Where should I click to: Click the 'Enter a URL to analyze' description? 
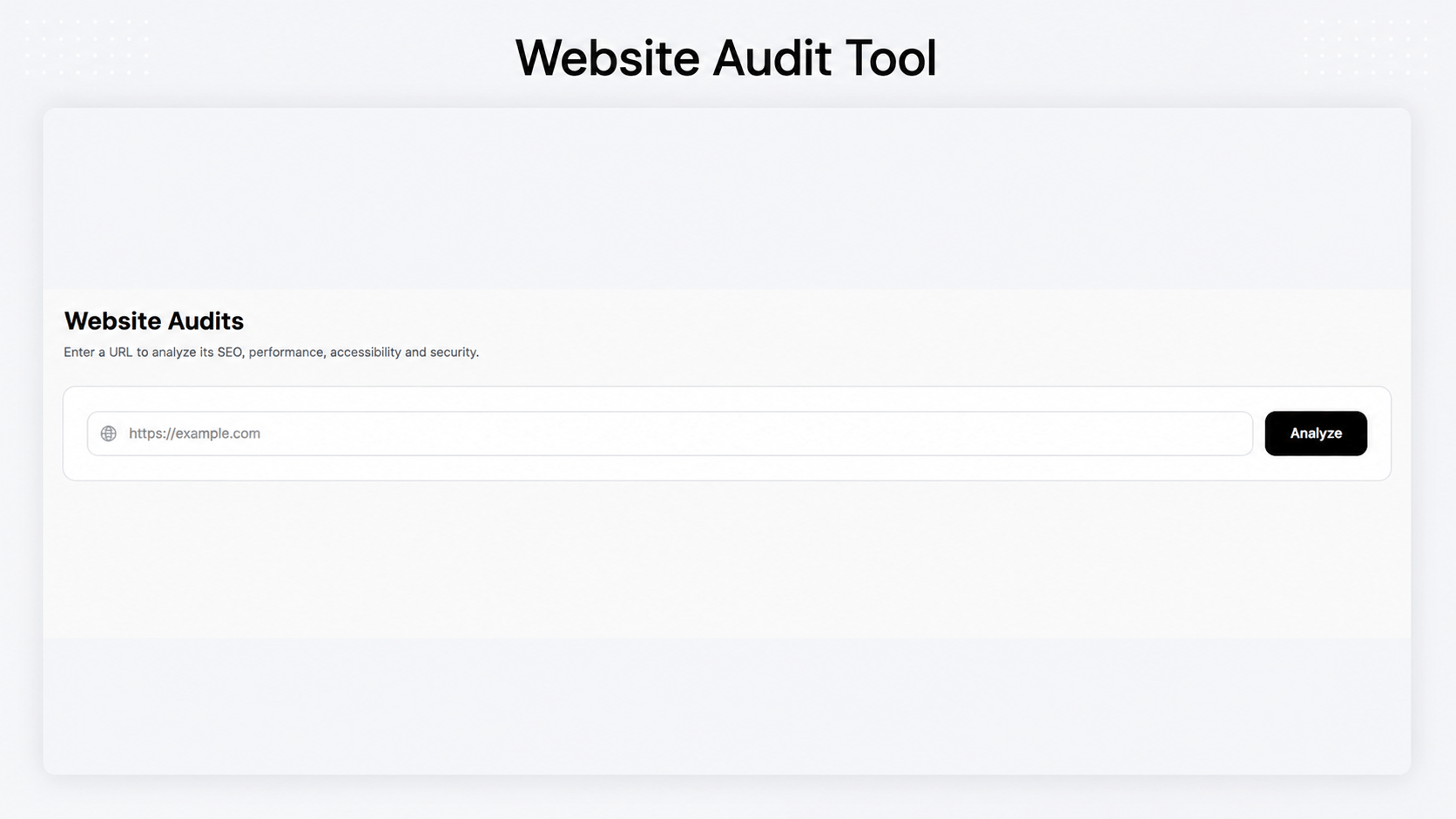coord(272,352)
